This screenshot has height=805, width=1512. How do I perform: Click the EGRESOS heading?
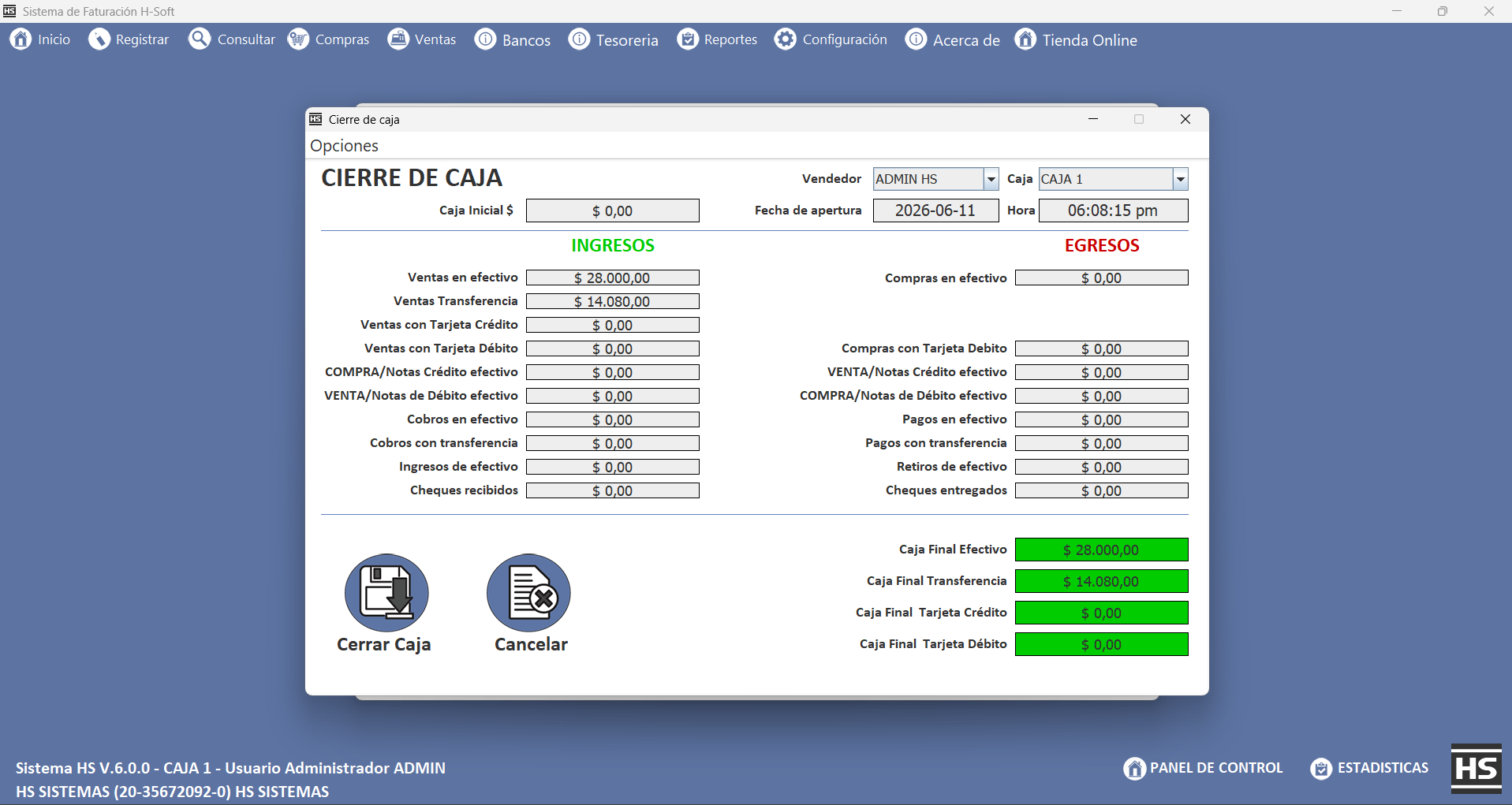[x=1102, y=245]
